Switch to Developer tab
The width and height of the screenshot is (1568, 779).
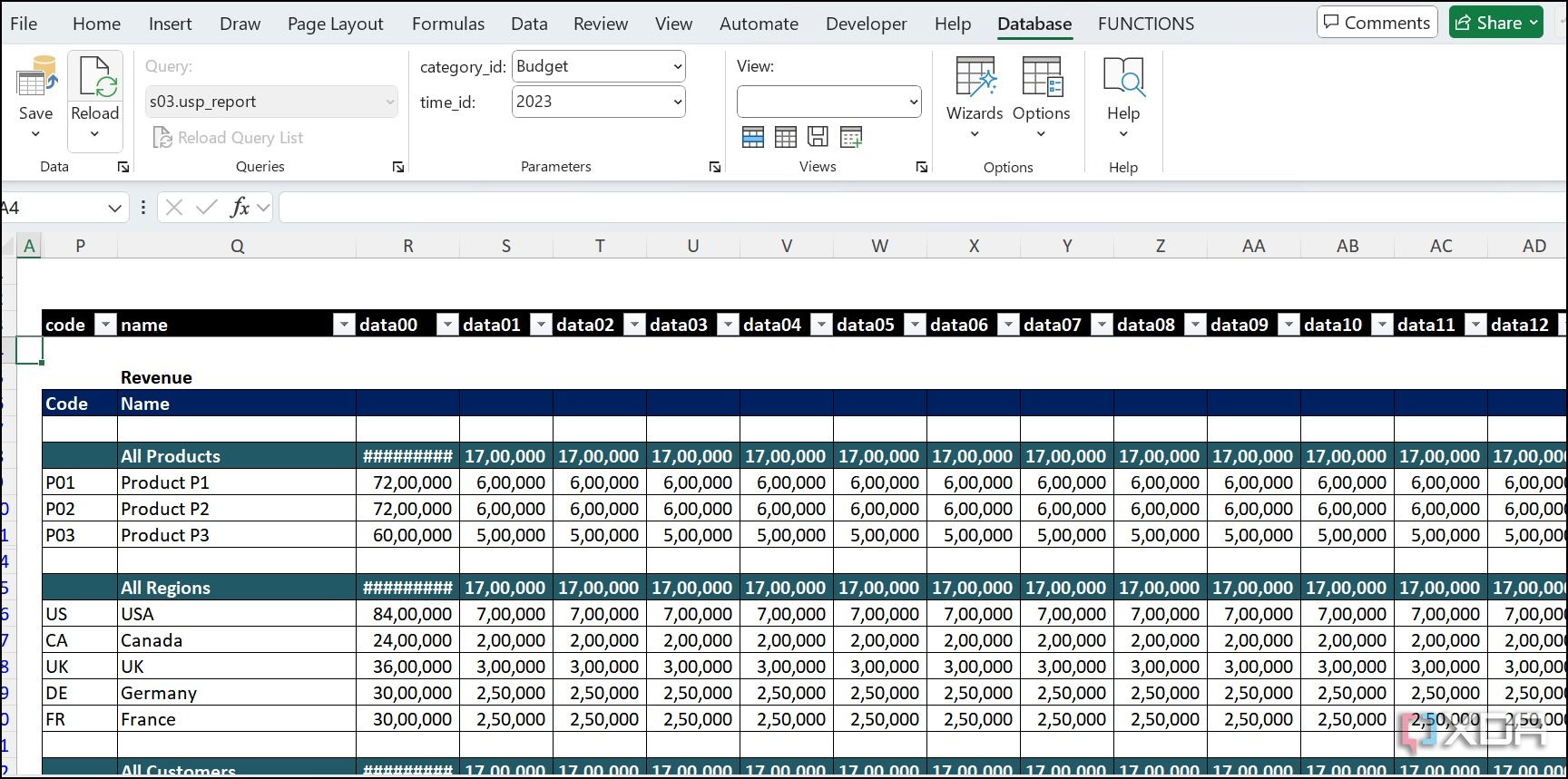(866, 24)
